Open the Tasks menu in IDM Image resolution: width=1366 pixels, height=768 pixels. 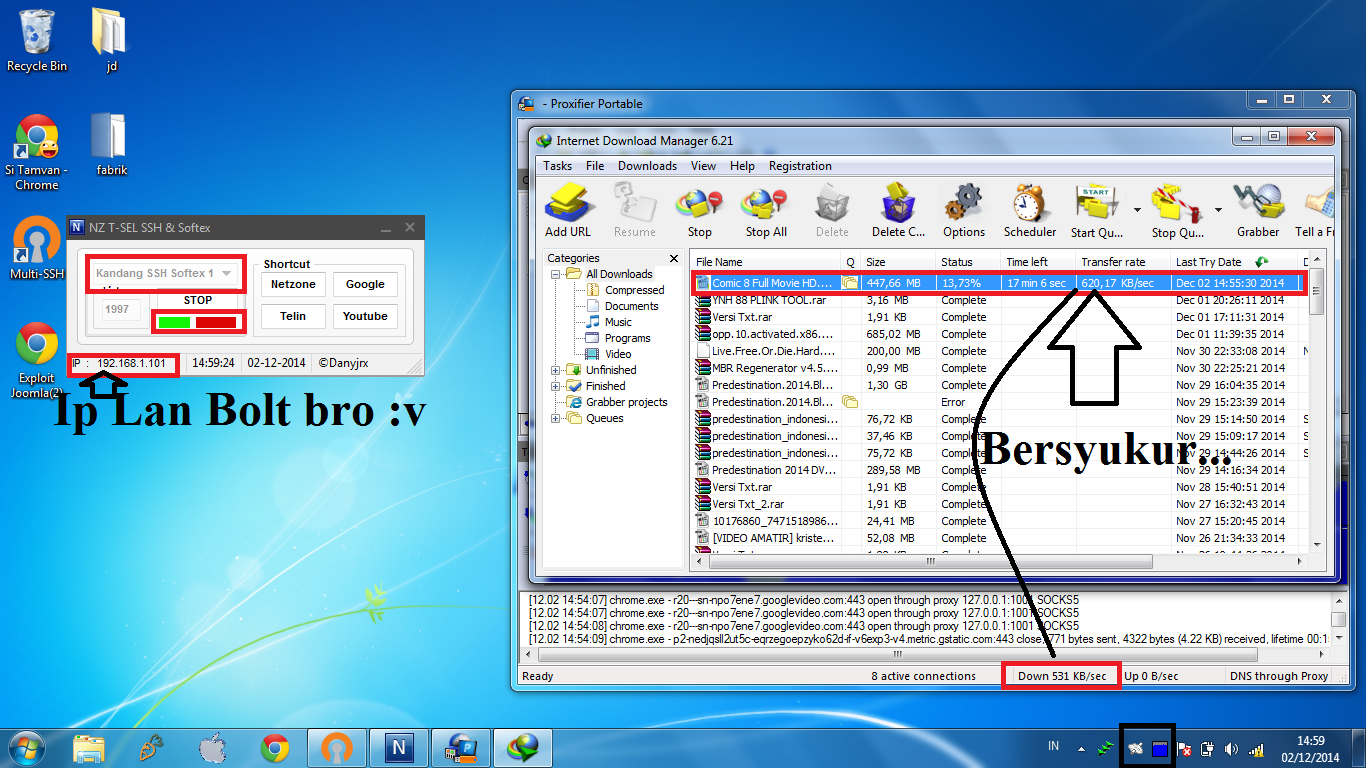pyautogui.click(x=557, y=166)
